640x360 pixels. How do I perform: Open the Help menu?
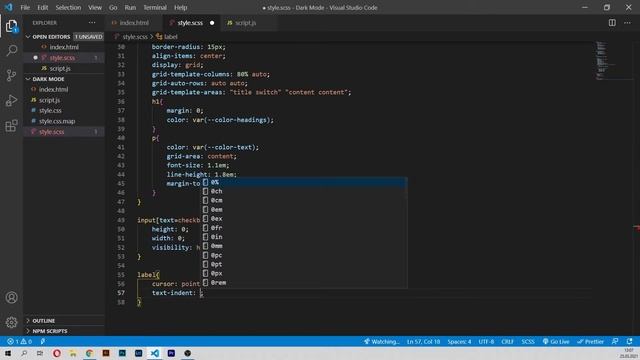[180, 7]
